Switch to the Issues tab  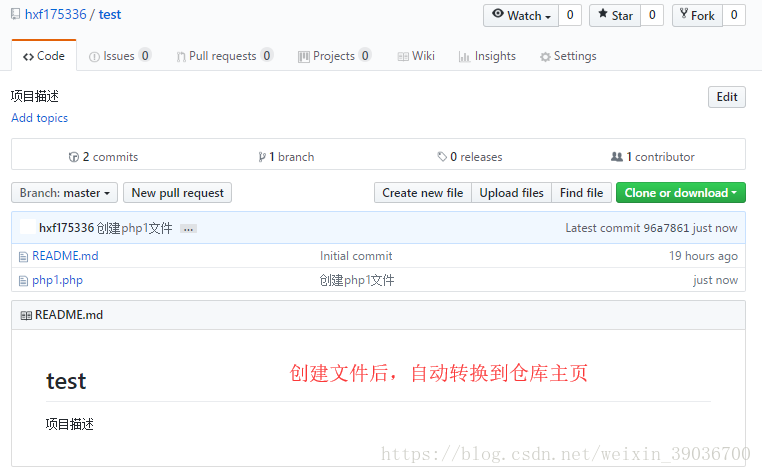coord(120,56)
